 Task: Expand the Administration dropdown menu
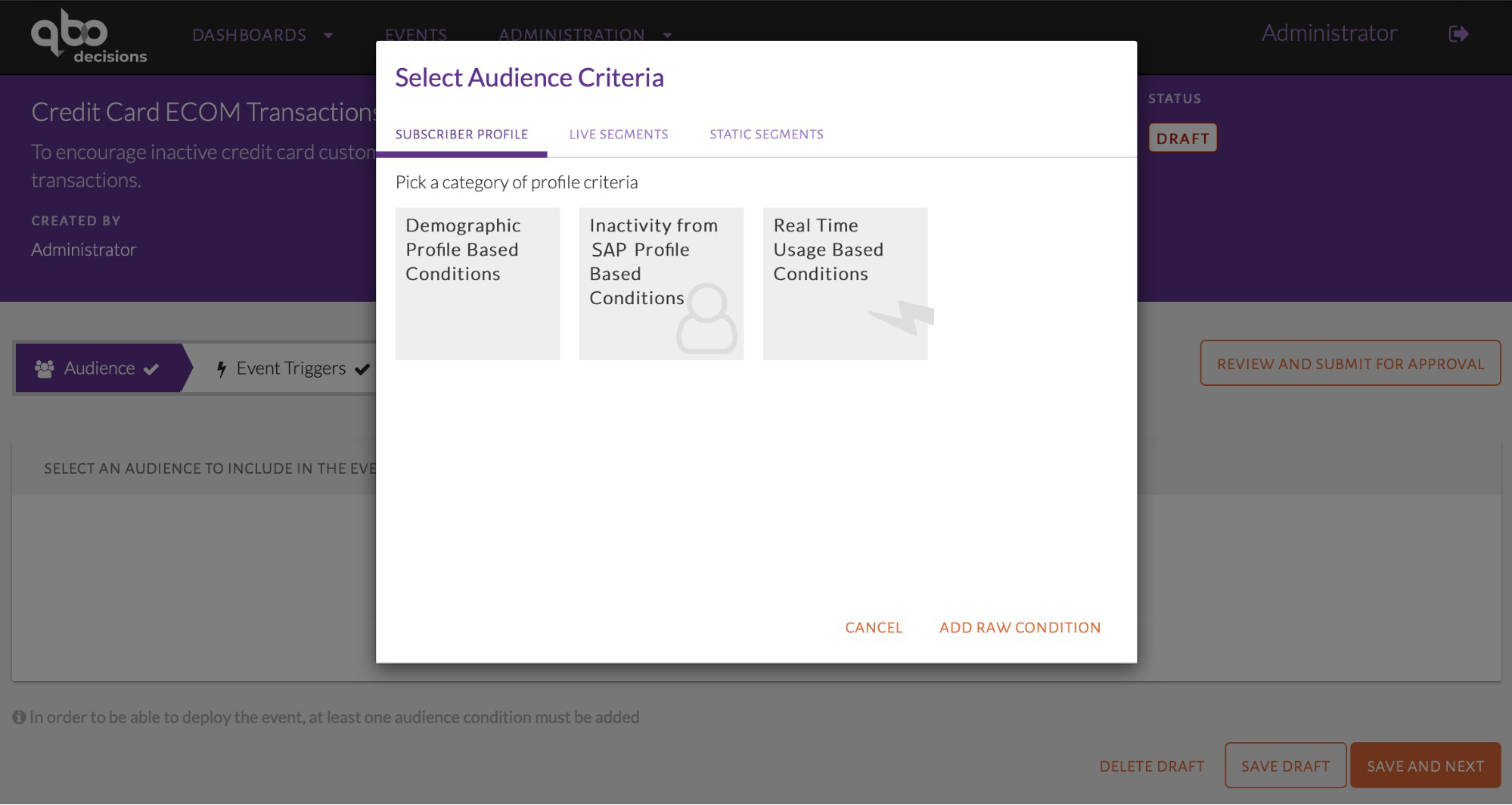point(585,35)
